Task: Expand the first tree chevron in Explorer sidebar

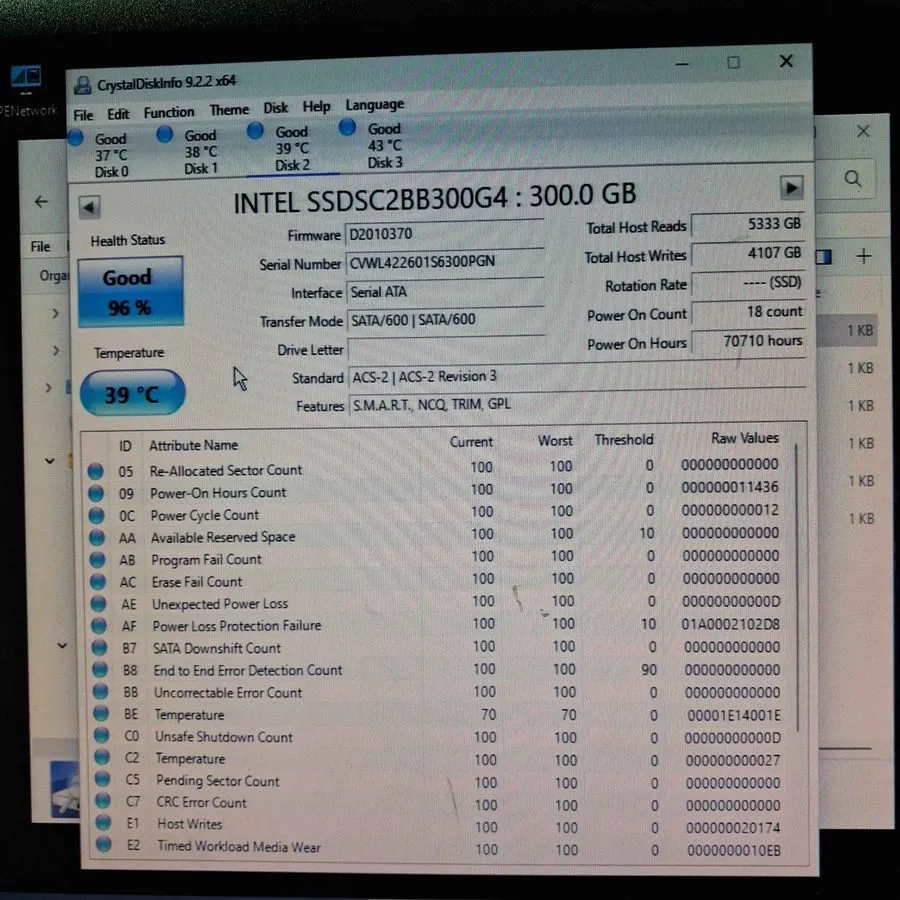Action: pyautogui.click(x=55, y=313)
